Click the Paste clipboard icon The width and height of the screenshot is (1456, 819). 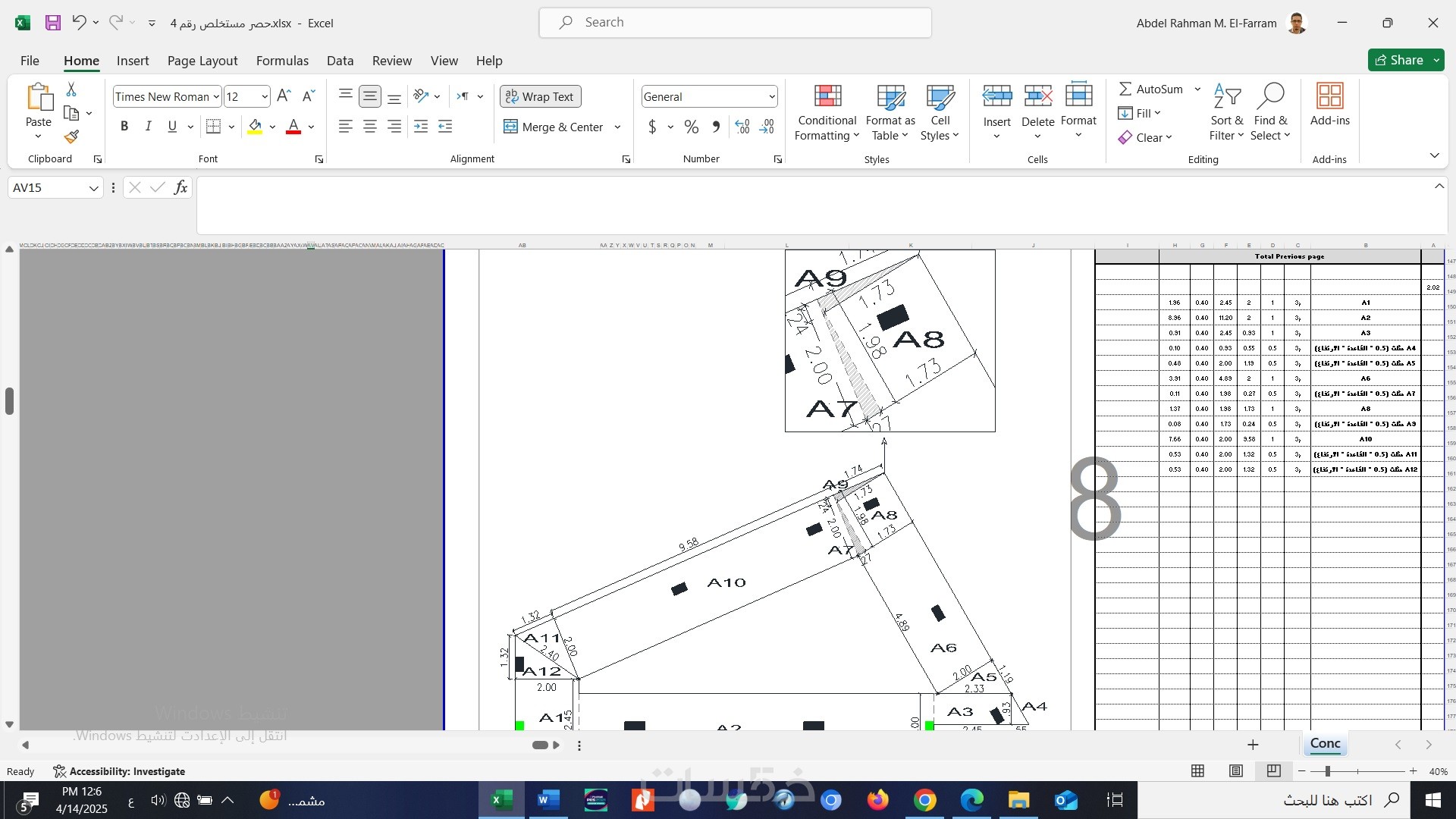pyautogui.click(x=39, y=98)
